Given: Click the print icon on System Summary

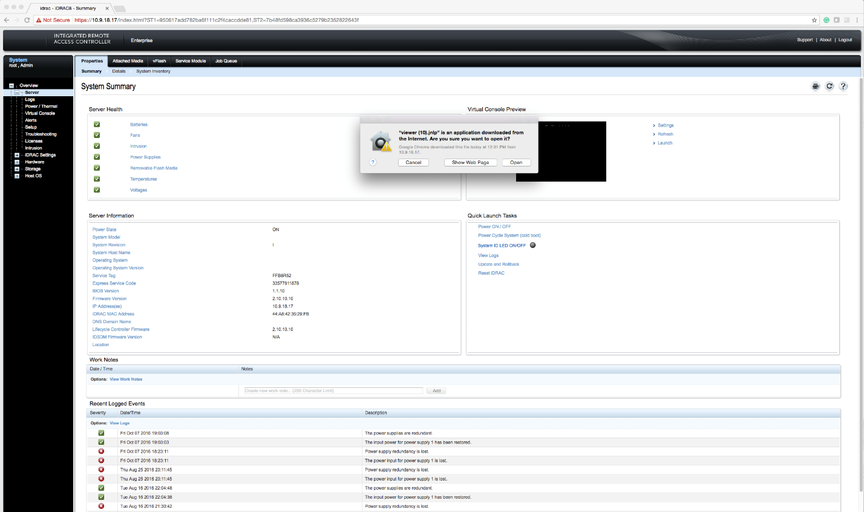Looking at the screenshot, I should (x=816, y=87).
